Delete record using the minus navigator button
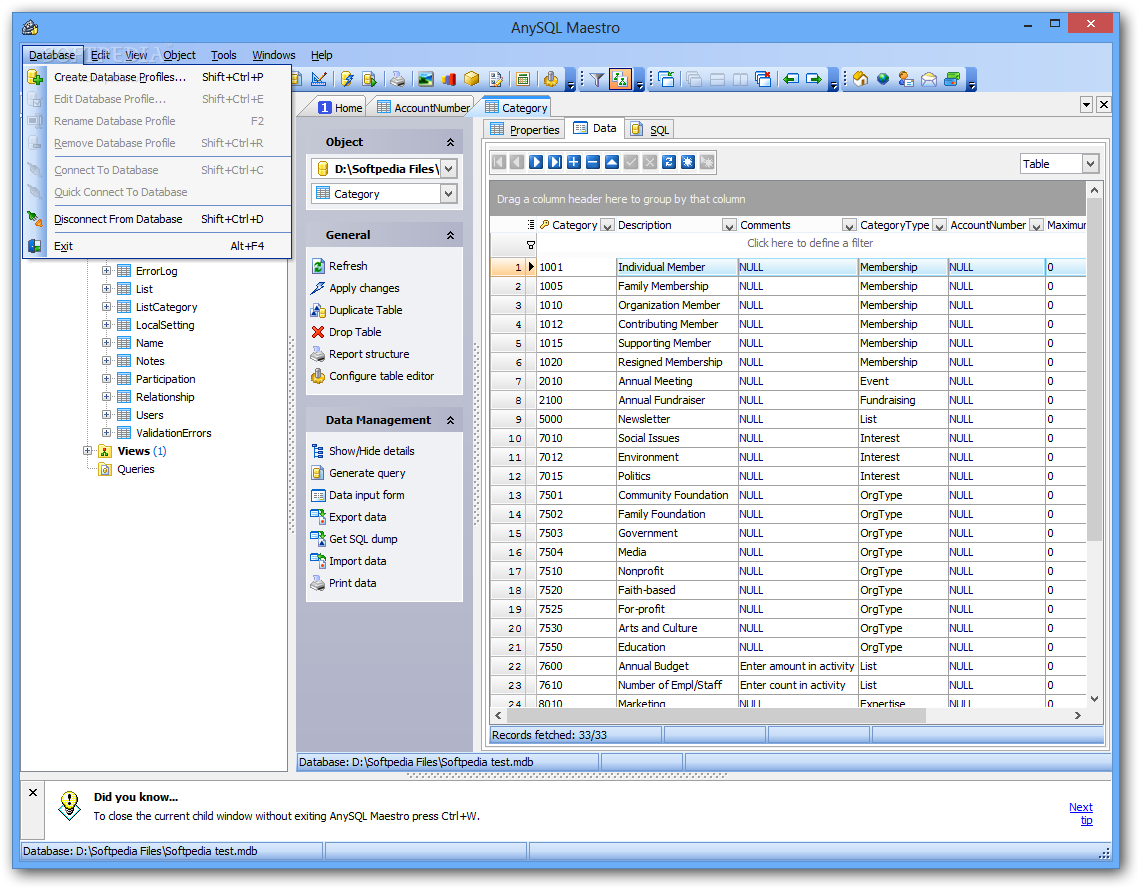 [593, 162]
